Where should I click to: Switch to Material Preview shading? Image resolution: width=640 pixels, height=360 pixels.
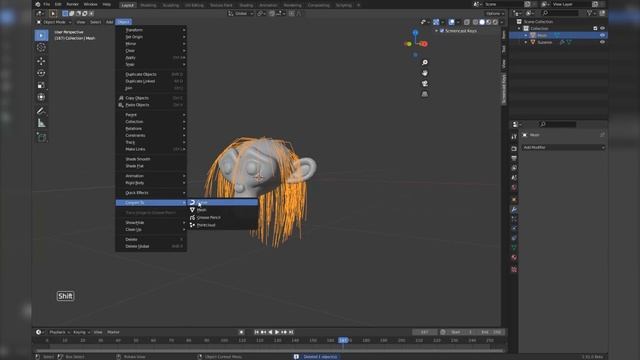pos(489,22)
